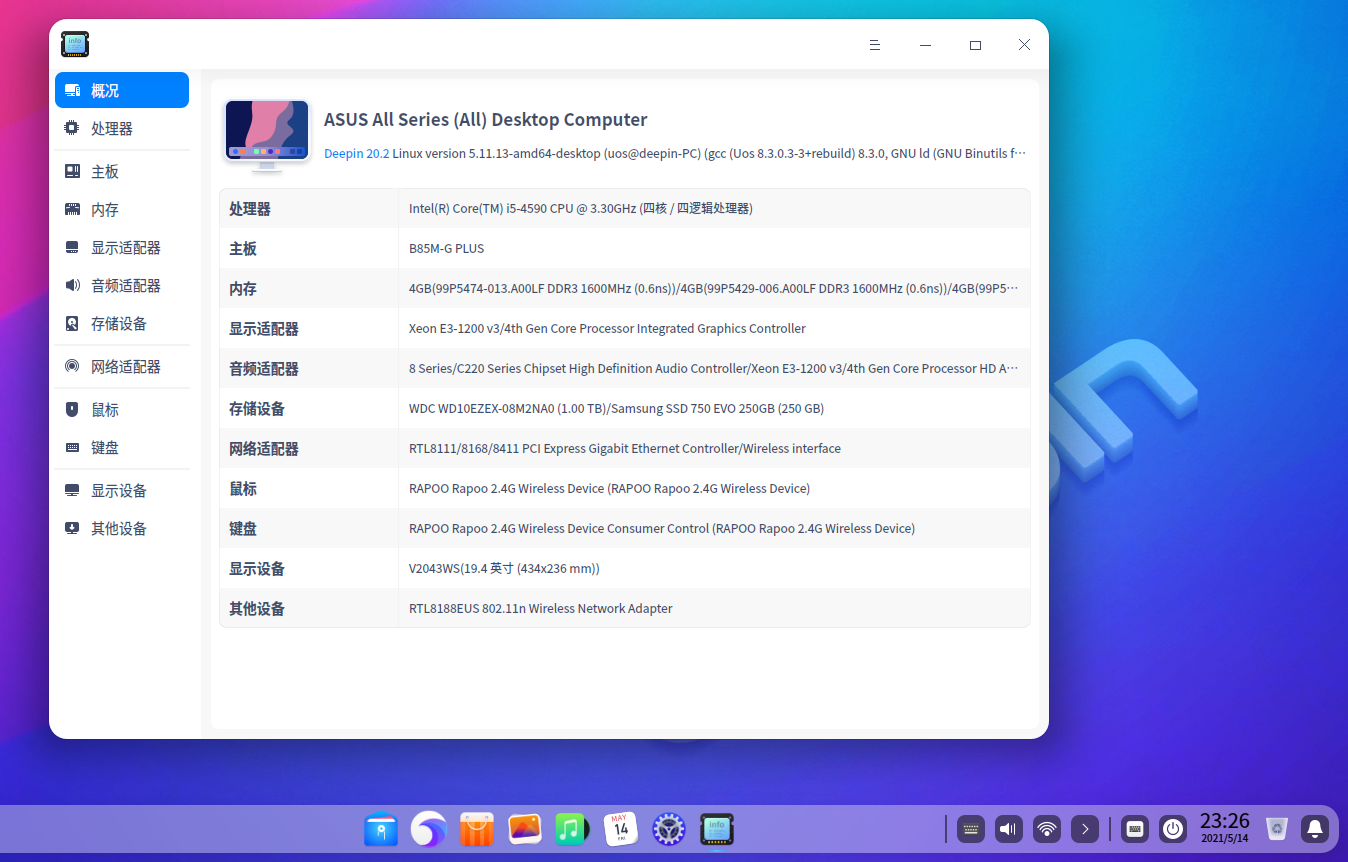Viewport: 1348px width, 862px height.
Task: Click the keyboard icon beside the power button
Action: [1134, 829]
